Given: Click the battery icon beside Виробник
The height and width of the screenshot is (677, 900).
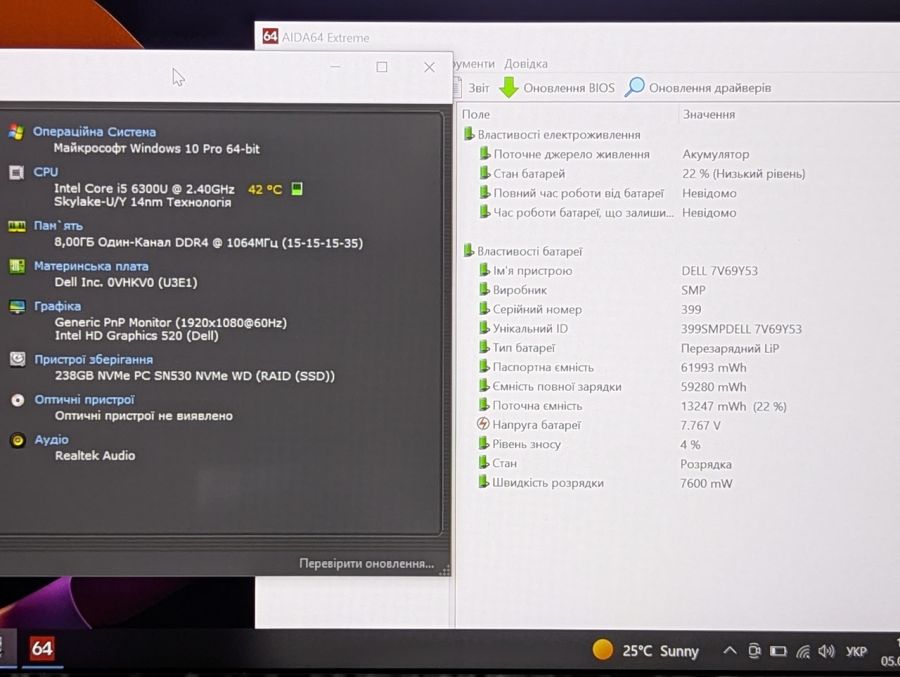Looking at the screenshot, I should pyautogui.click(x=484, y=289).
